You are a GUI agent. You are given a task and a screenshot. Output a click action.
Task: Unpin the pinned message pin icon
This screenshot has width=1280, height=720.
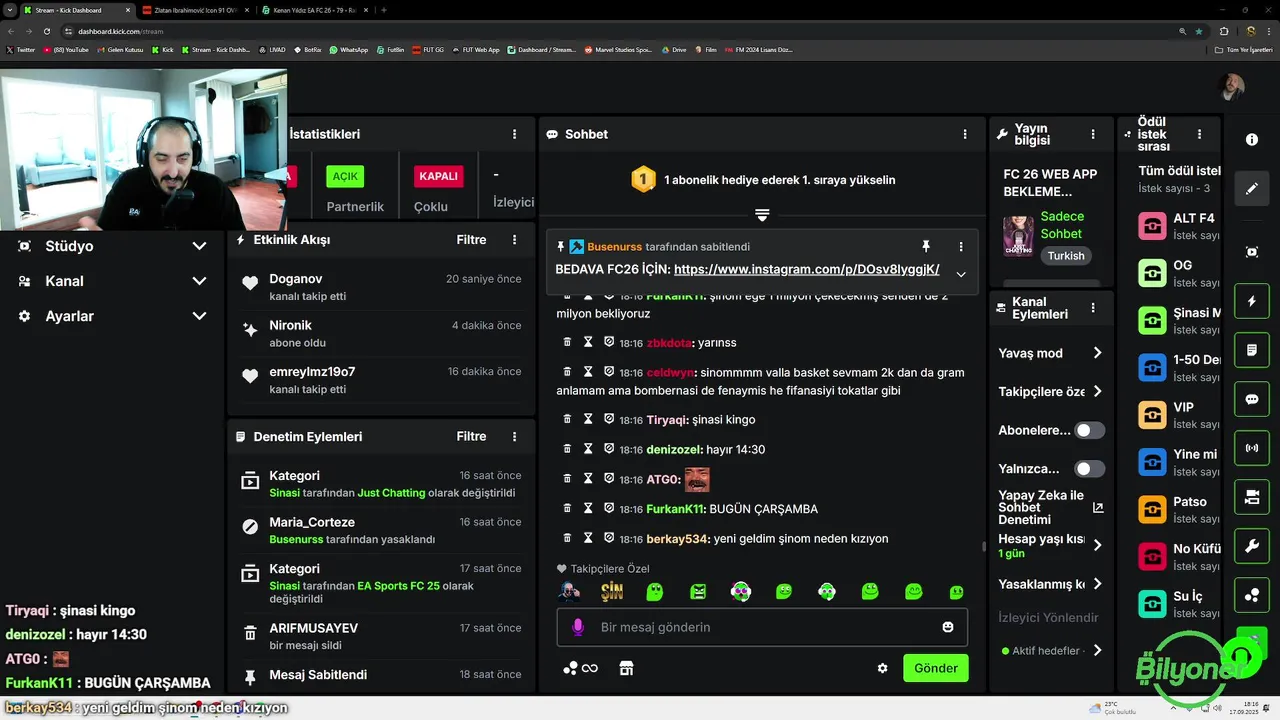click(926, 246)
